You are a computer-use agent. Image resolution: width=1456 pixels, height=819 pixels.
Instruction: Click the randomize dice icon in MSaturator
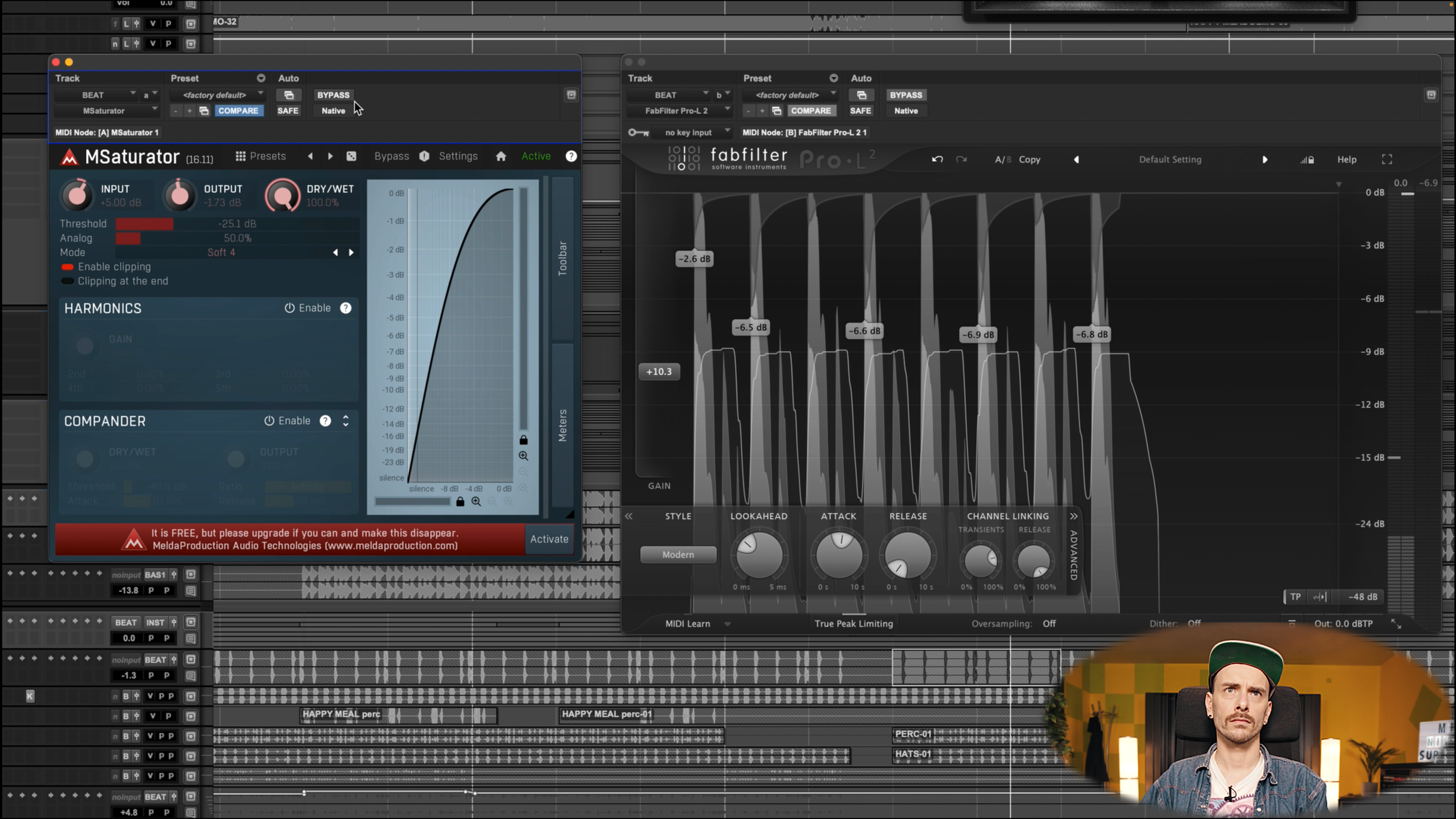(351, 157)
